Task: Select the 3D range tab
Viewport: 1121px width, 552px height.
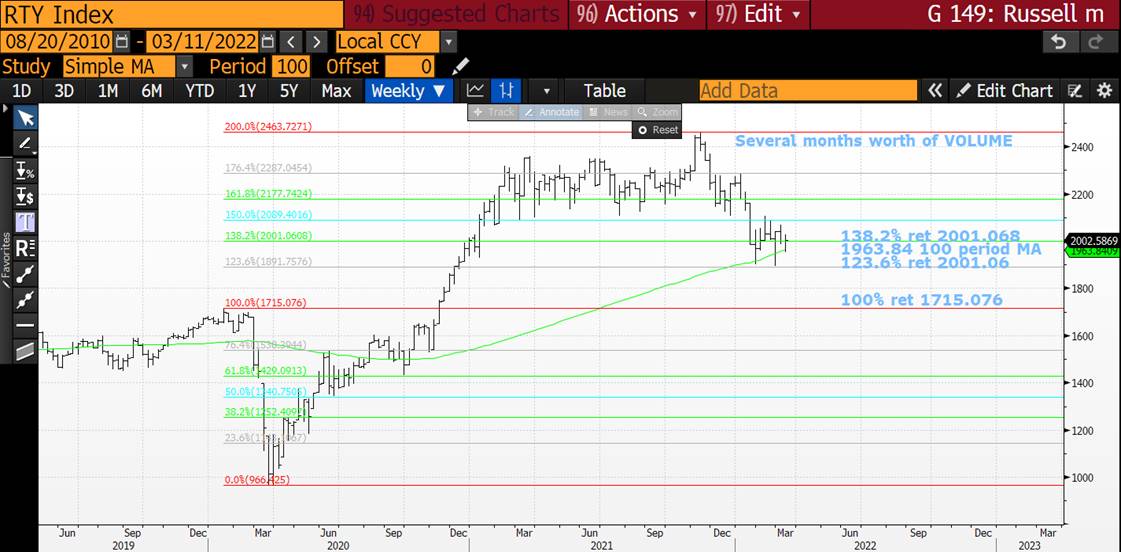Action: [x=64, y=91]
